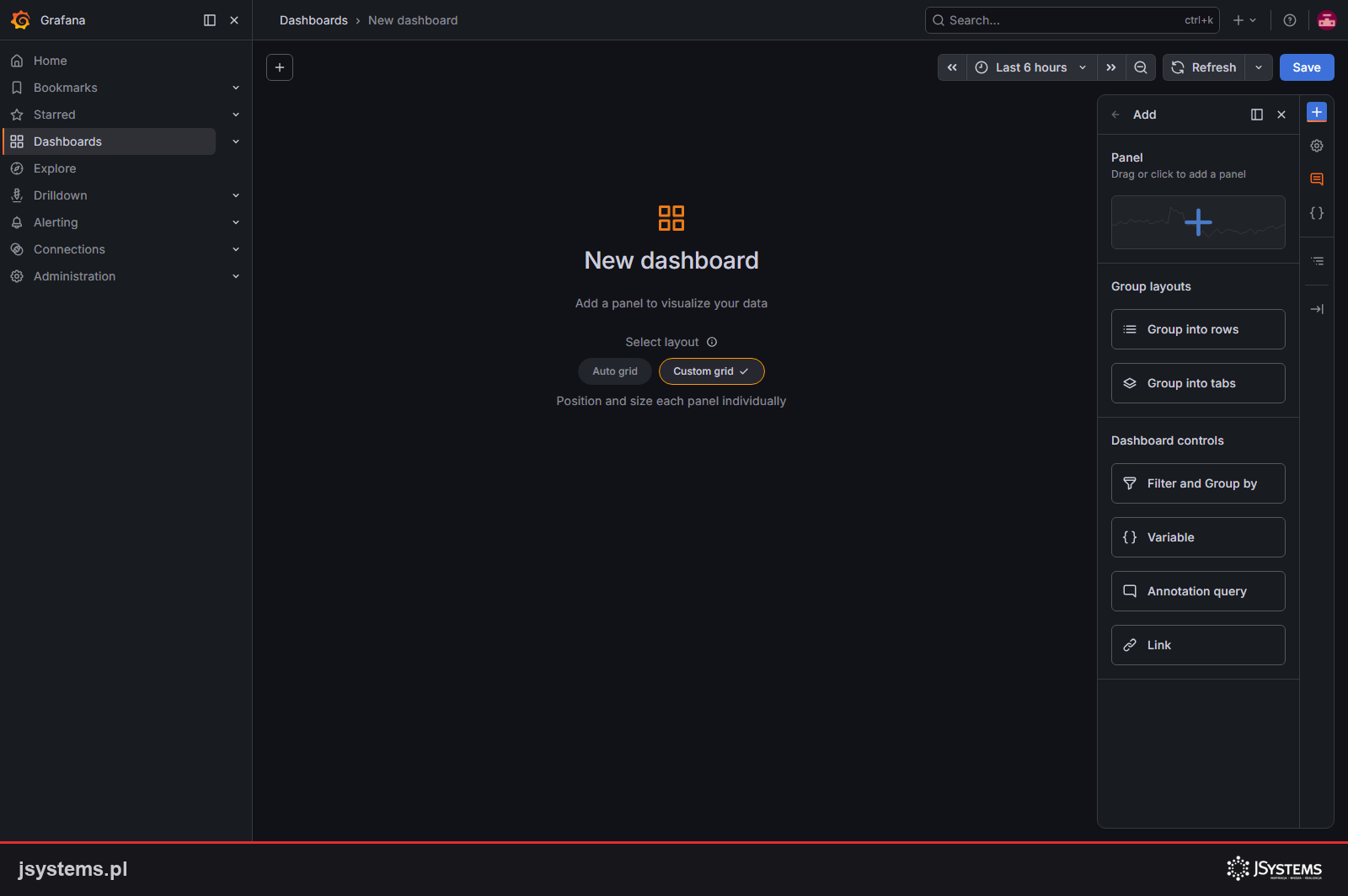Open Connections in the sidebar

coord(69,249)
